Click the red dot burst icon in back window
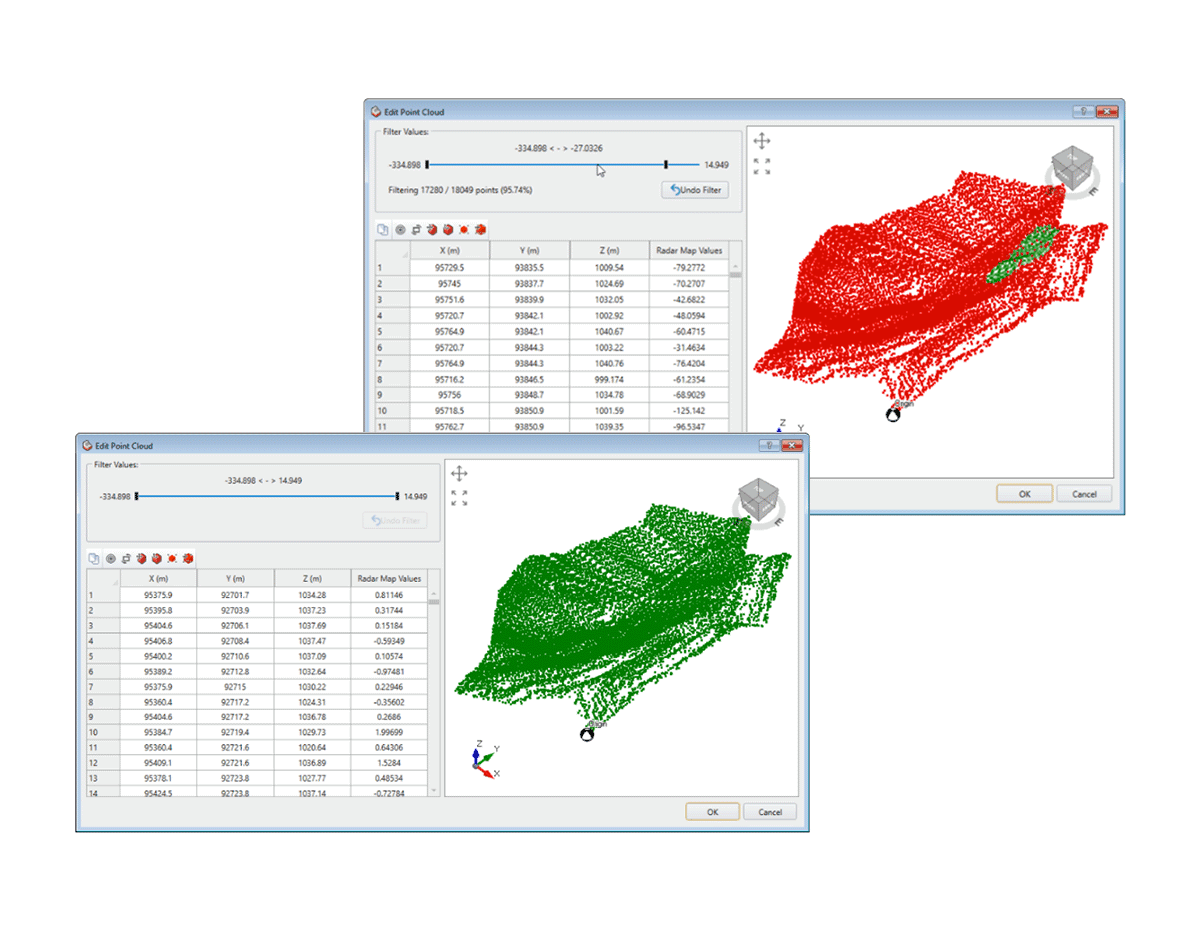 pos(464,229)
